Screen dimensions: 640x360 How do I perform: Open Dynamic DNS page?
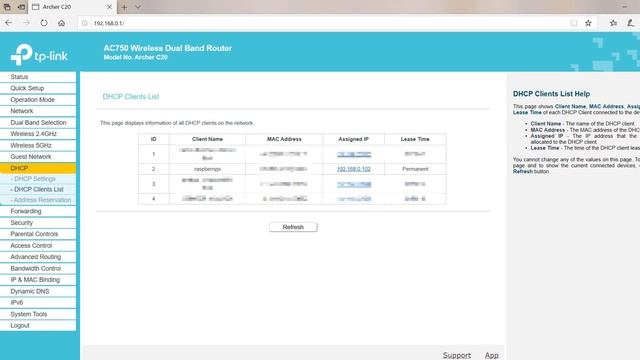click(38, 291)
